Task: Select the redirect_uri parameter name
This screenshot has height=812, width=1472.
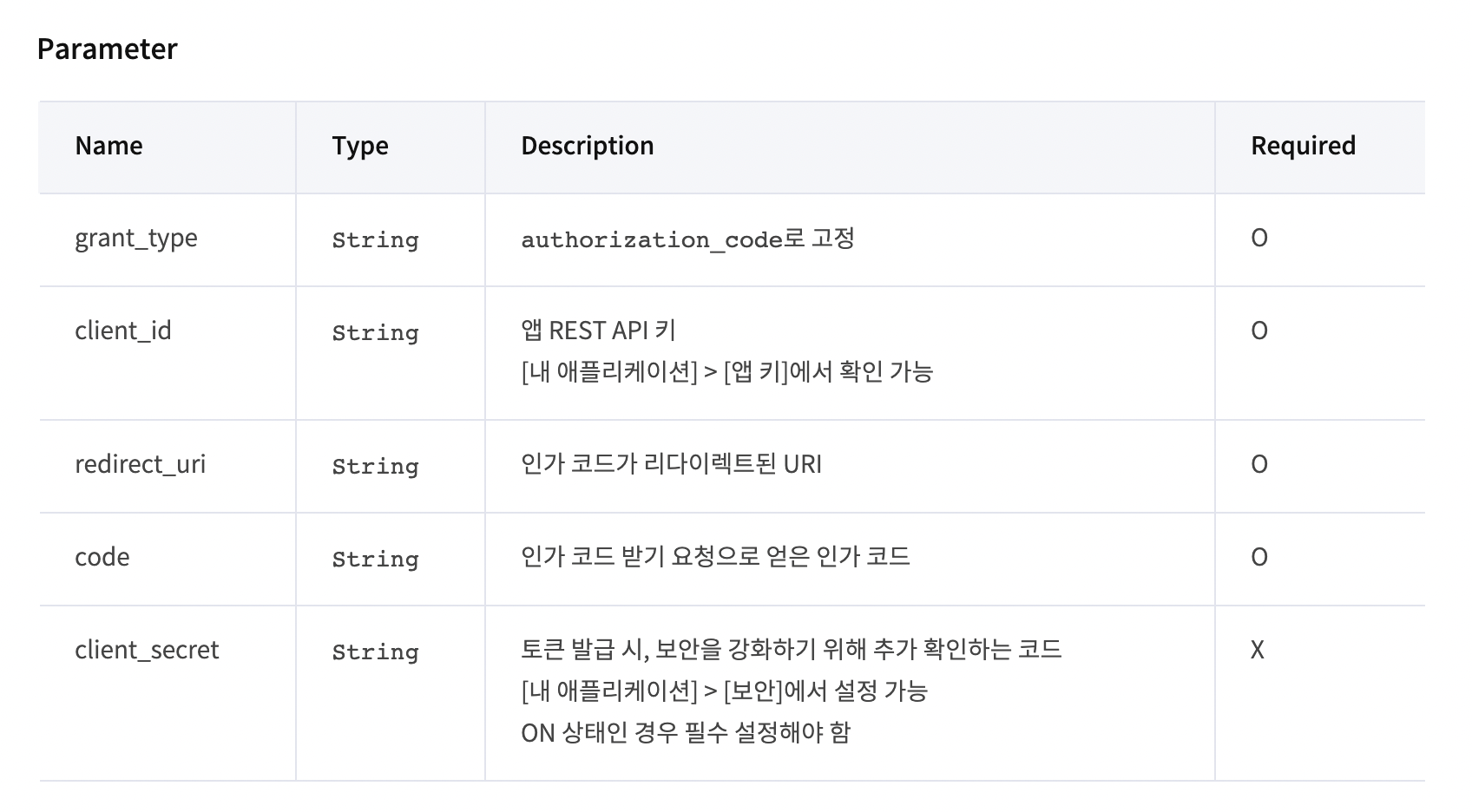Action: (x=141, y=464)
